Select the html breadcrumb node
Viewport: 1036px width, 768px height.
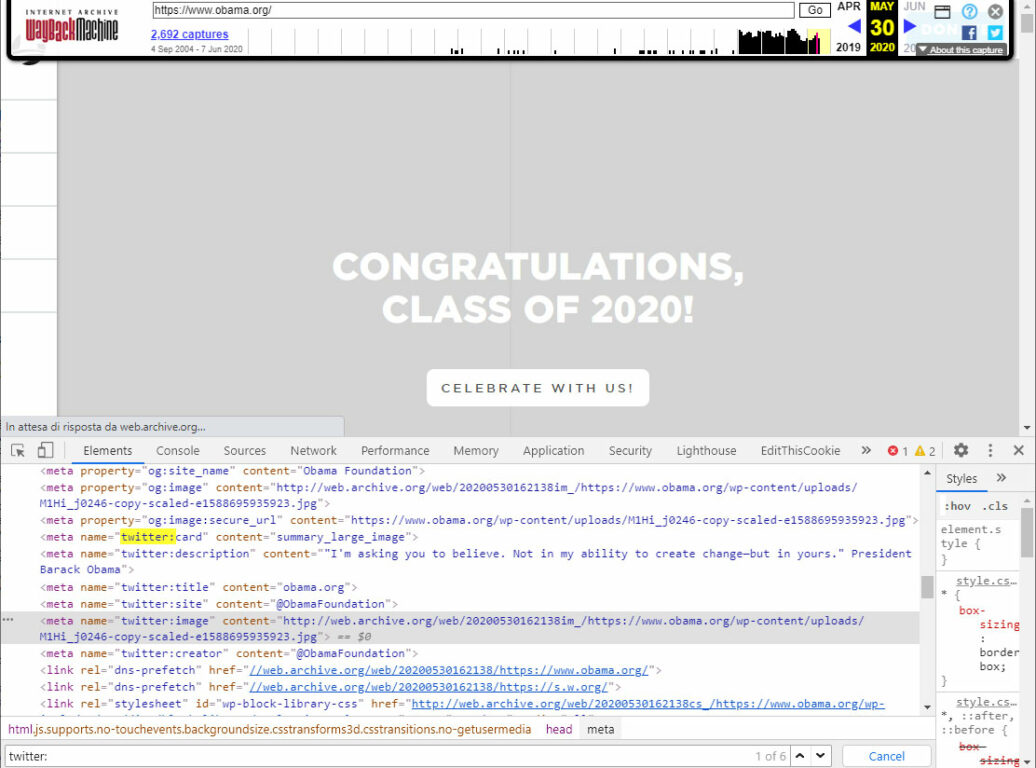tap(270, 730)
